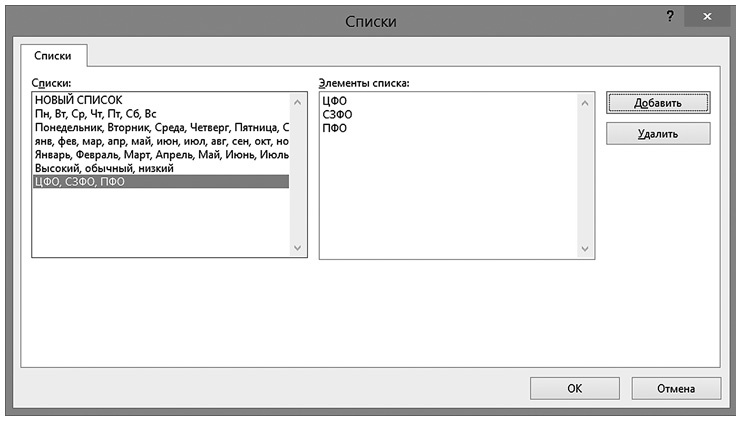This screenshot has width=741, height=421.
Task: Pick the янв, фев, мар list entry
Action: point(160,141)
